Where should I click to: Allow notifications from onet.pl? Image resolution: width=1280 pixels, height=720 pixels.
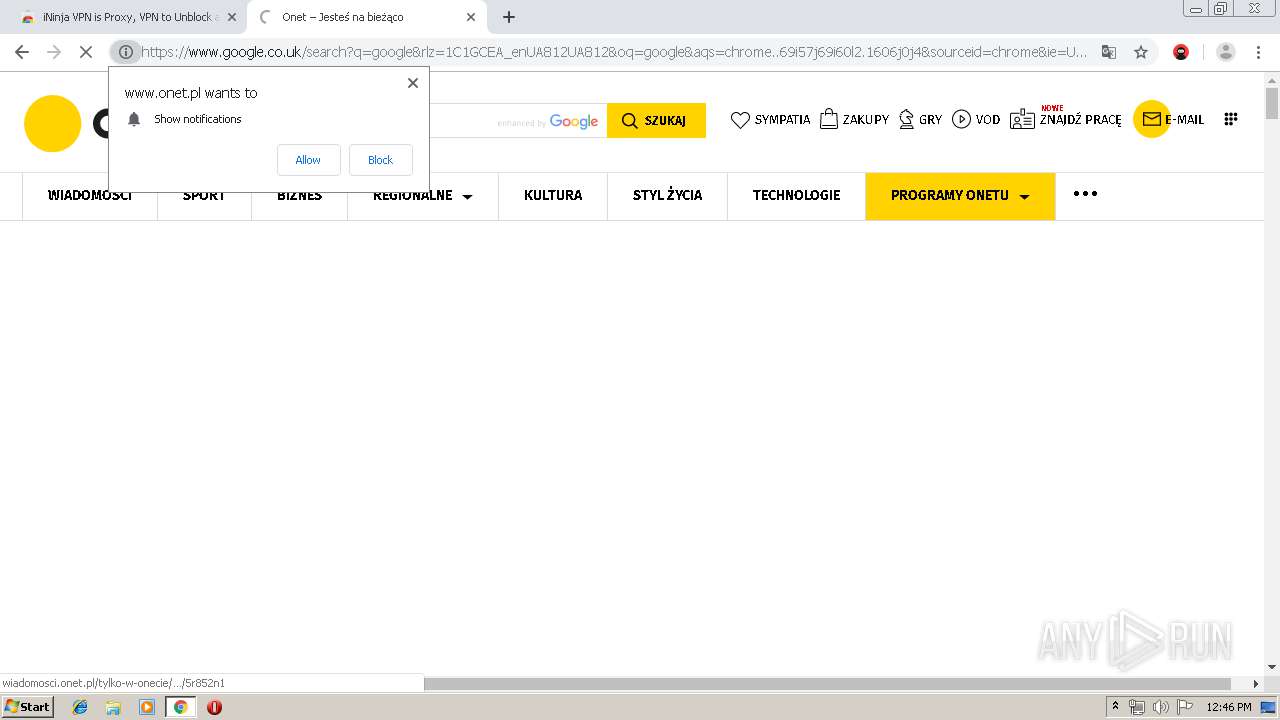coord(308,160)
